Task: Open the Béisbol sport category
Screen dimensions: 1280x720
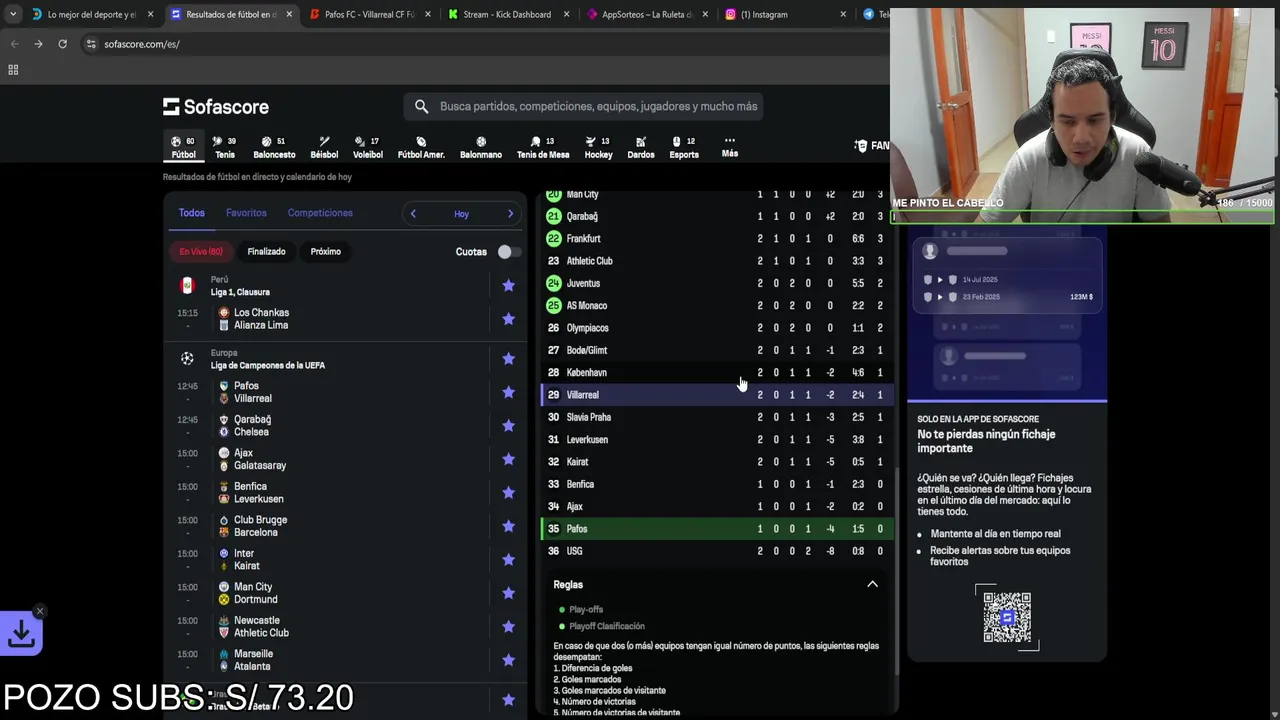Action: pyautogui.click(x=324, y=147)
